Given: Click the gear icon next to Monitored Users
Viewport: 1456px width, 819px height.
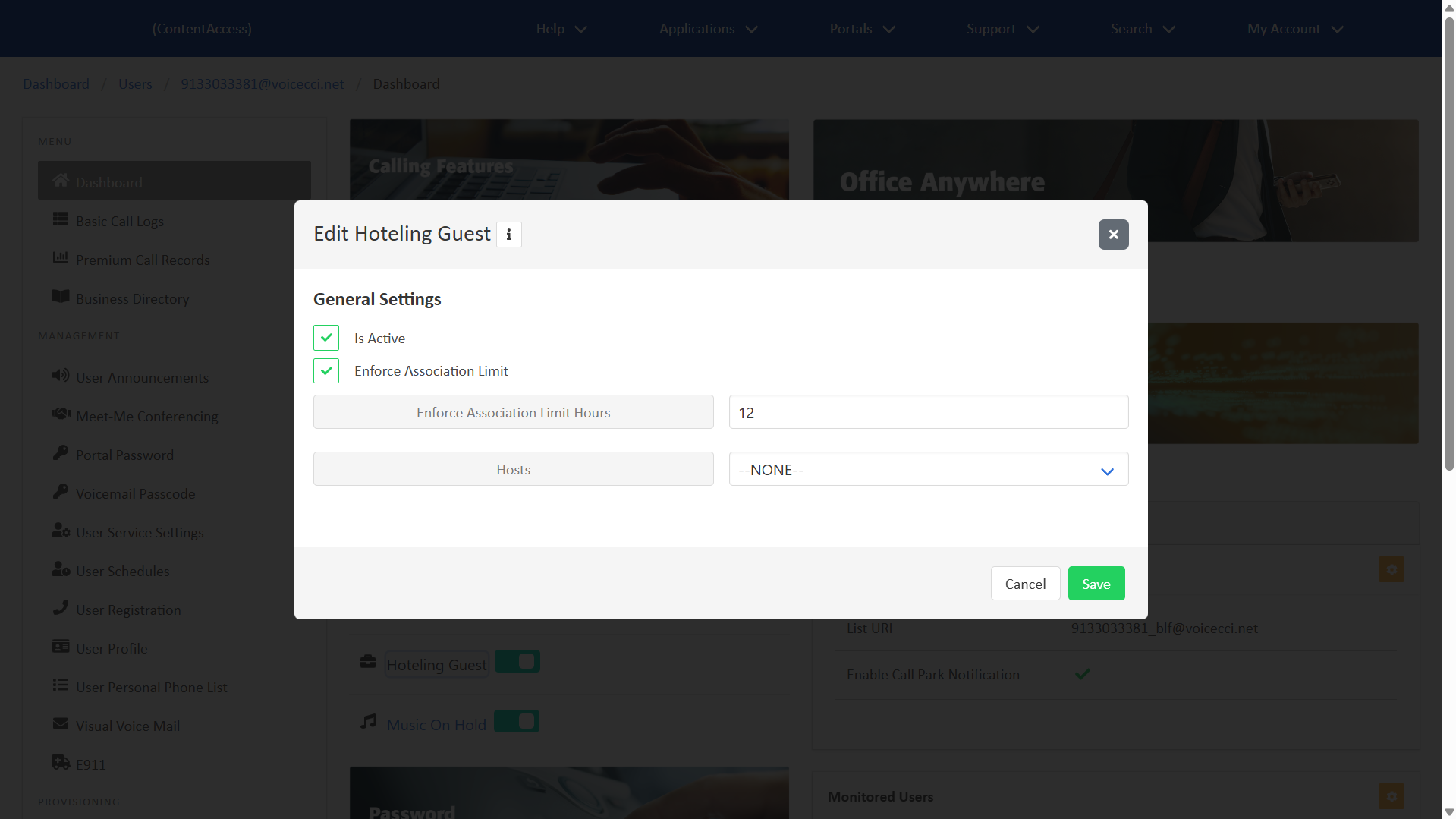Looking at the screenshot, I should (1391, 796).
